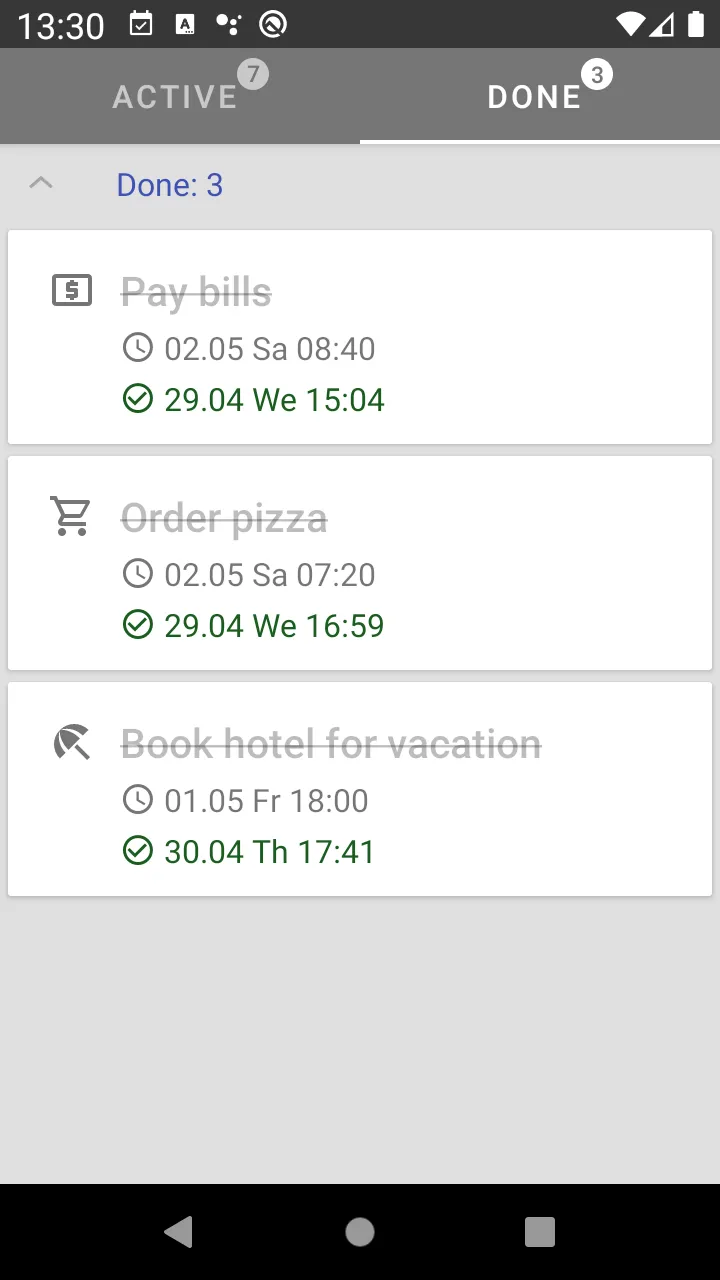The width and height of the screenshot is (720, 1280).
Task: Open the Book hotel for vacation task
Action: [x=331, y=744]
